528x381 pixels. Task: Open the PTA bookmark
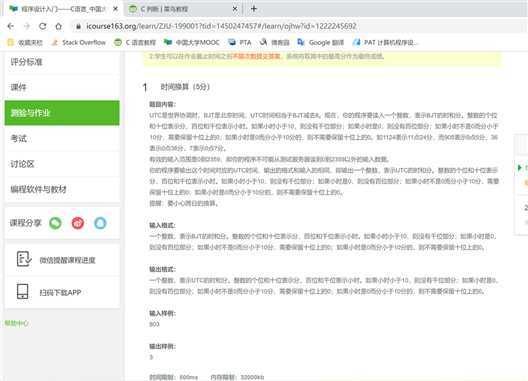240,42
